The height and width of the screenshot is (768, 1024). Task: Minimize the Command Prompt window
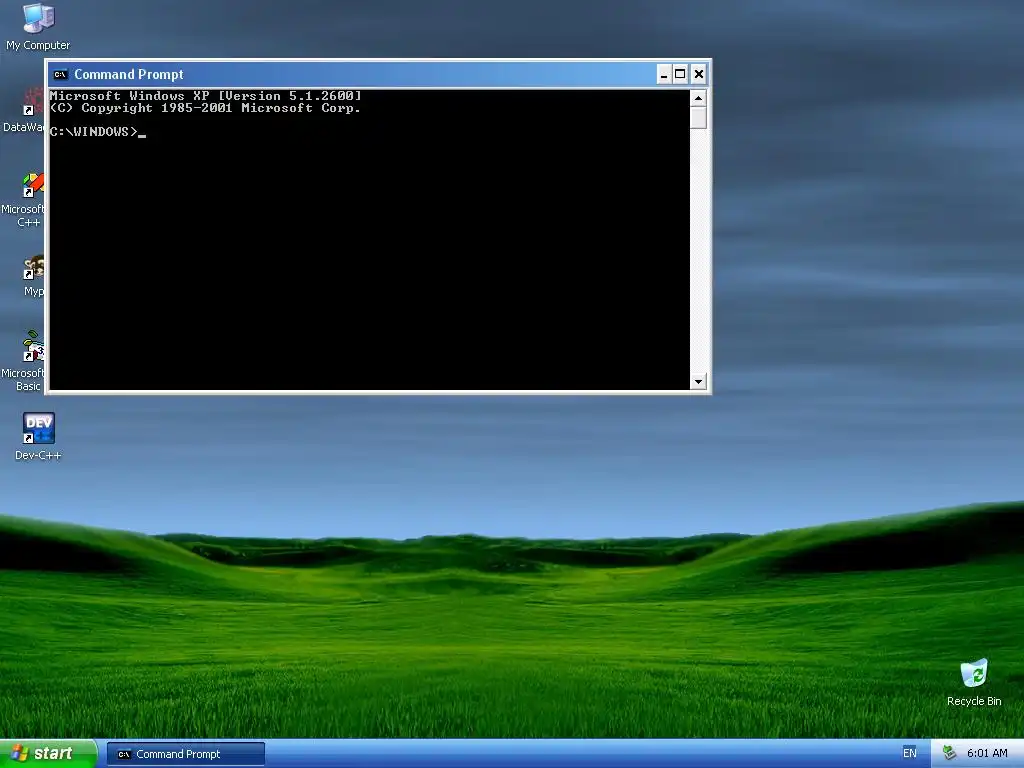[664, 74]
